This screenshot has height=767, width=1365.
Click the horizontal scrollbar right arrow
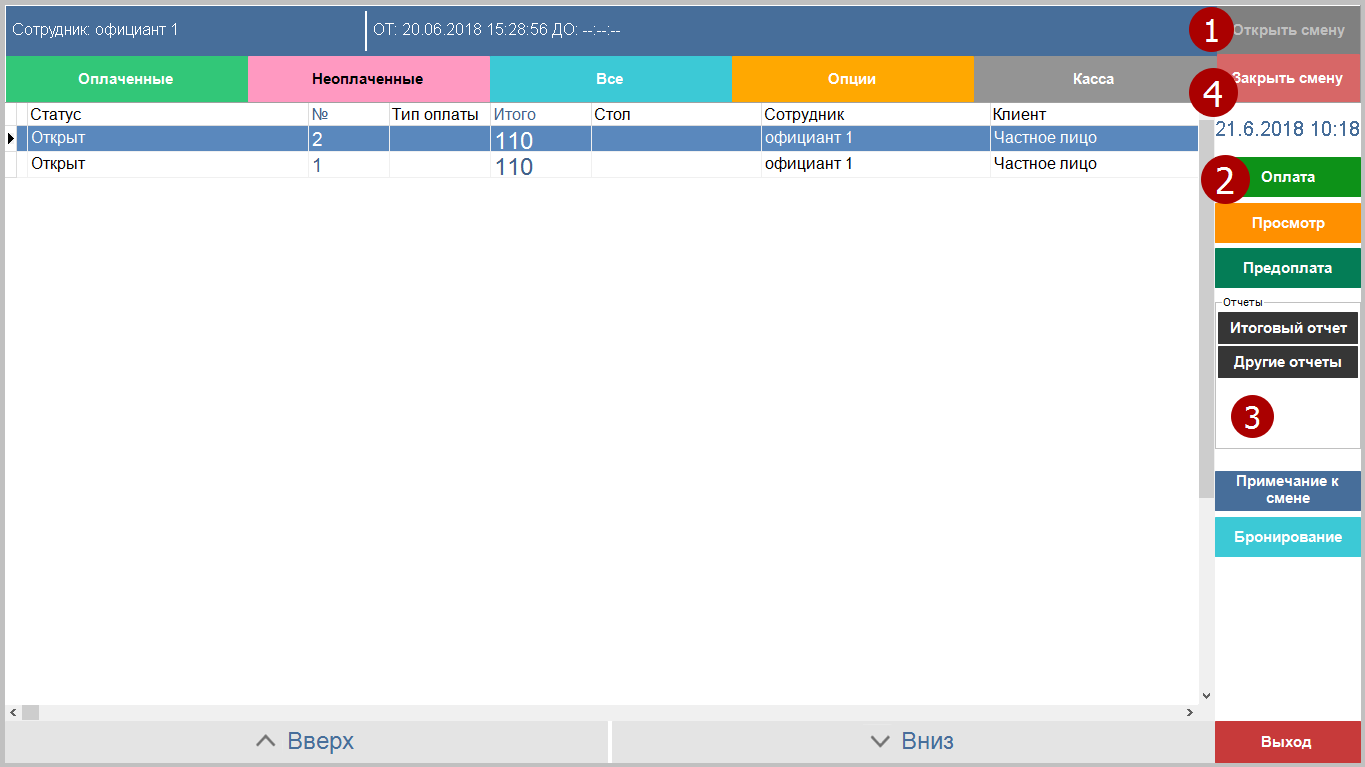[1190, 713]
